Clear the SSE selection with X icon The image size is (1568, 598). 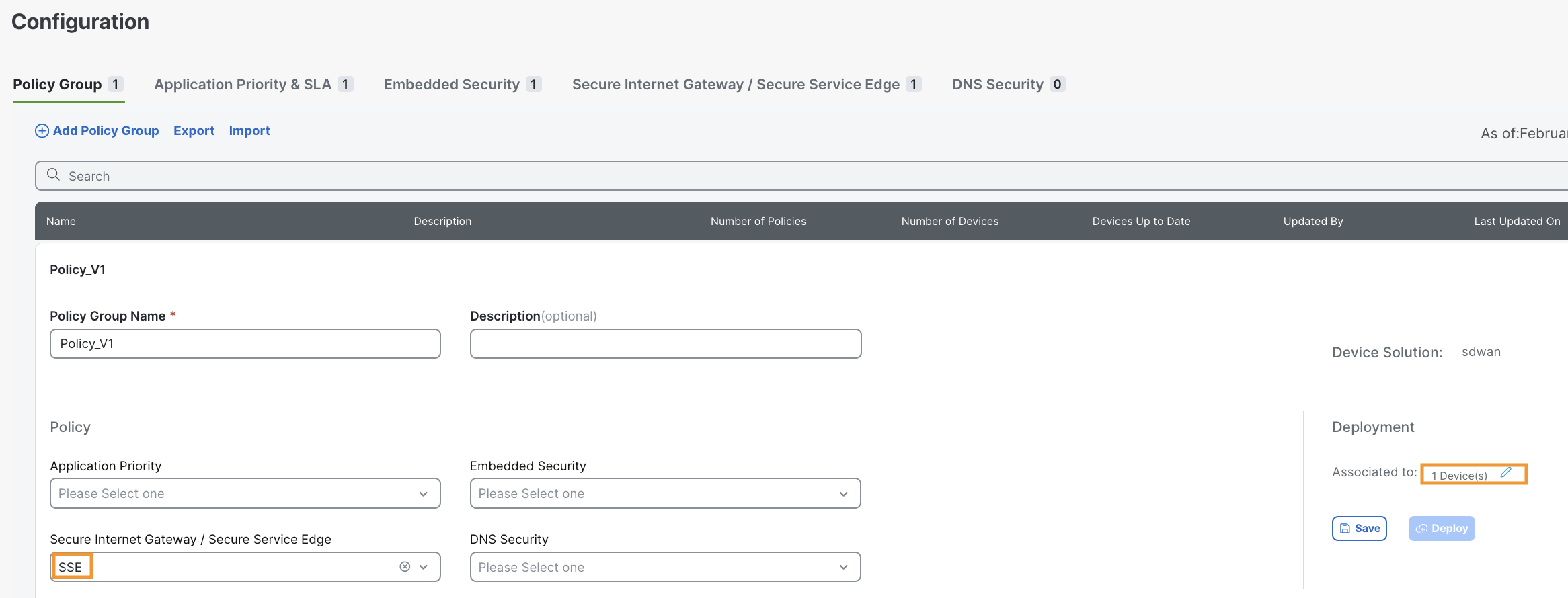pyautogui.click(x=405, y=567)
